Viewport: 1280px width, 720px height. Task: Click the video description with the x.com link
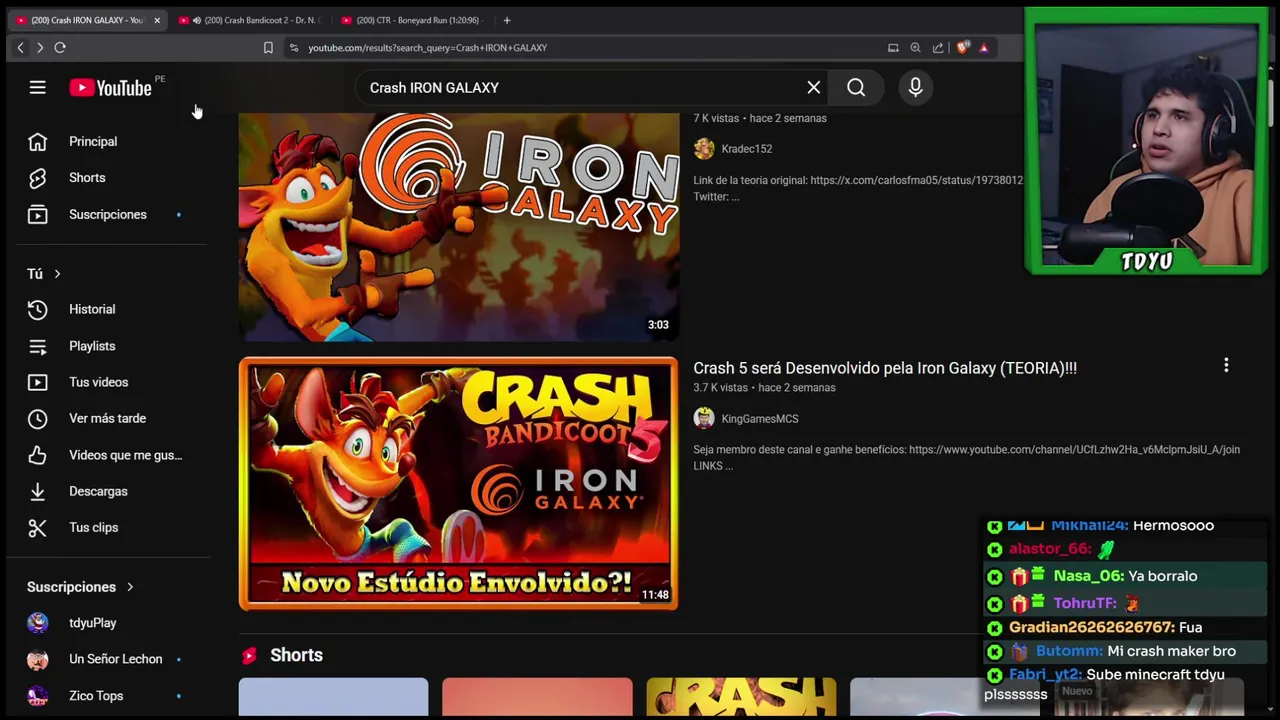coord(858,188)
